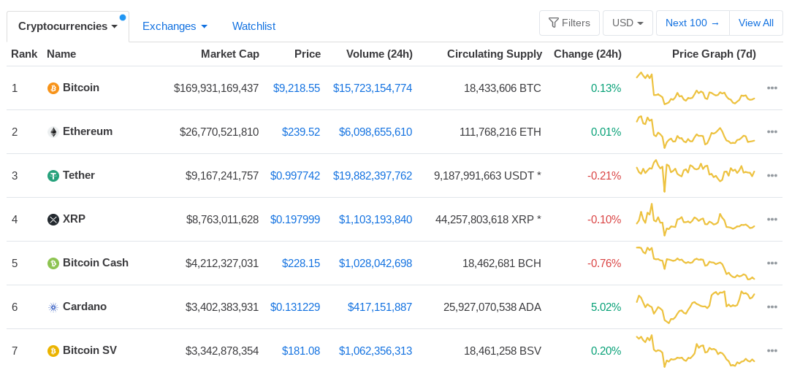Sort by Name column header
Viewport: 800px width, 370px height.
point(61,54)
